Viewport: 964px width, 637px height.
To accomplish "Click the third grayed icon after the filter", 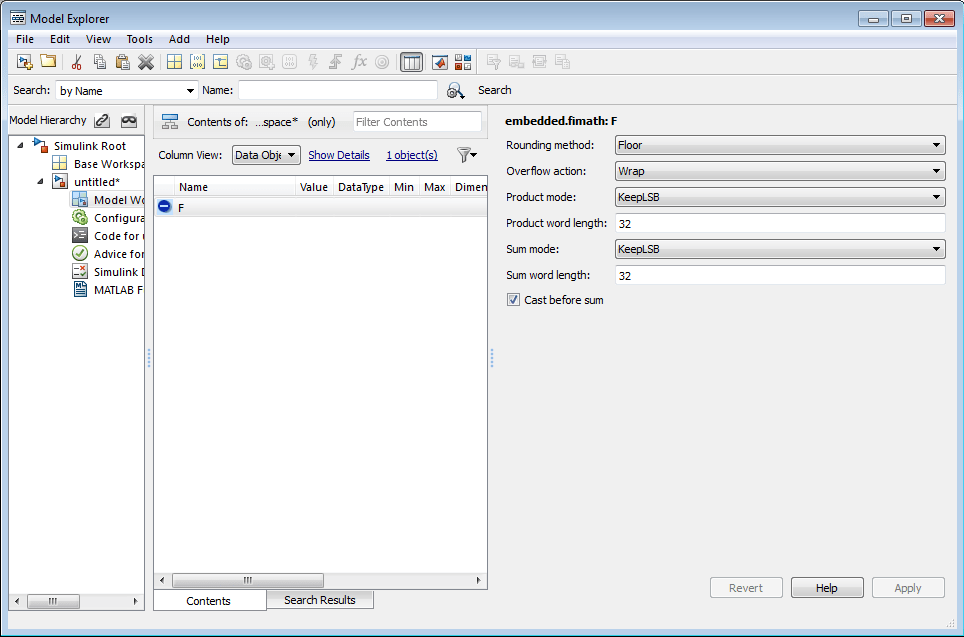I will coord(539,62).
